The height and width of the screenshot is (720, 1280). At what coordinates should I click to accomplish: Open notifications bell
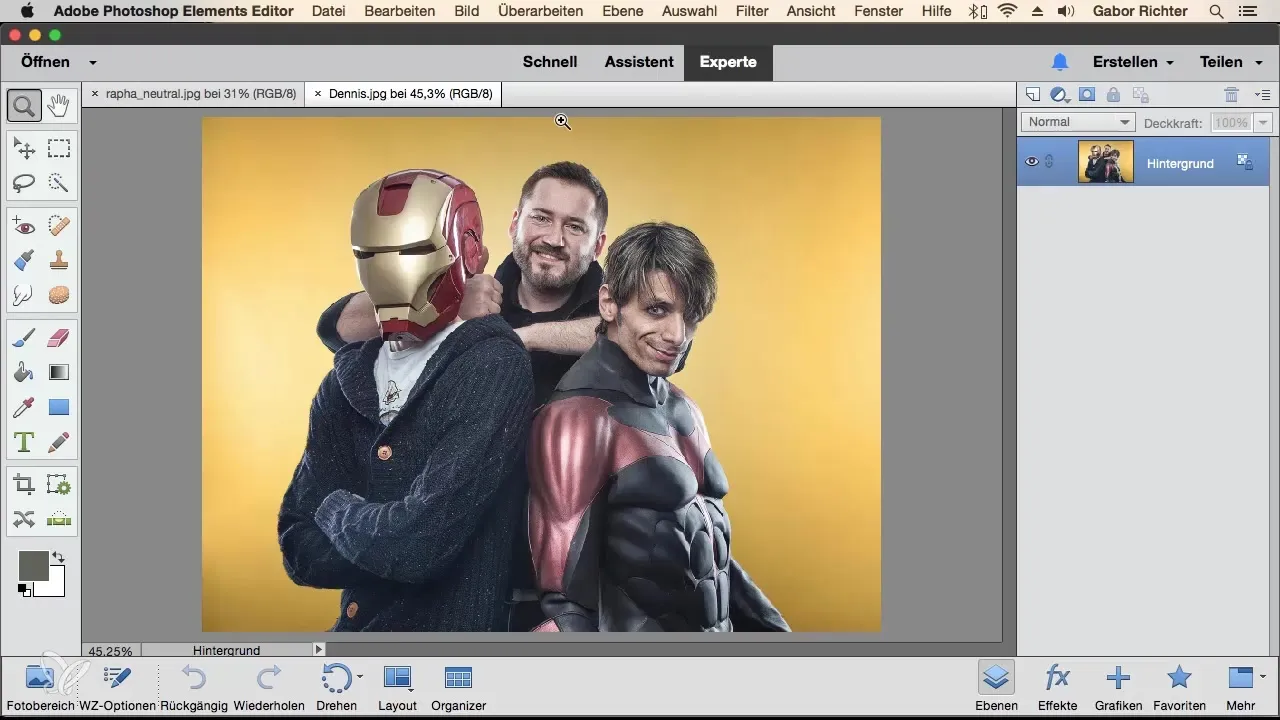(1060, 62)
